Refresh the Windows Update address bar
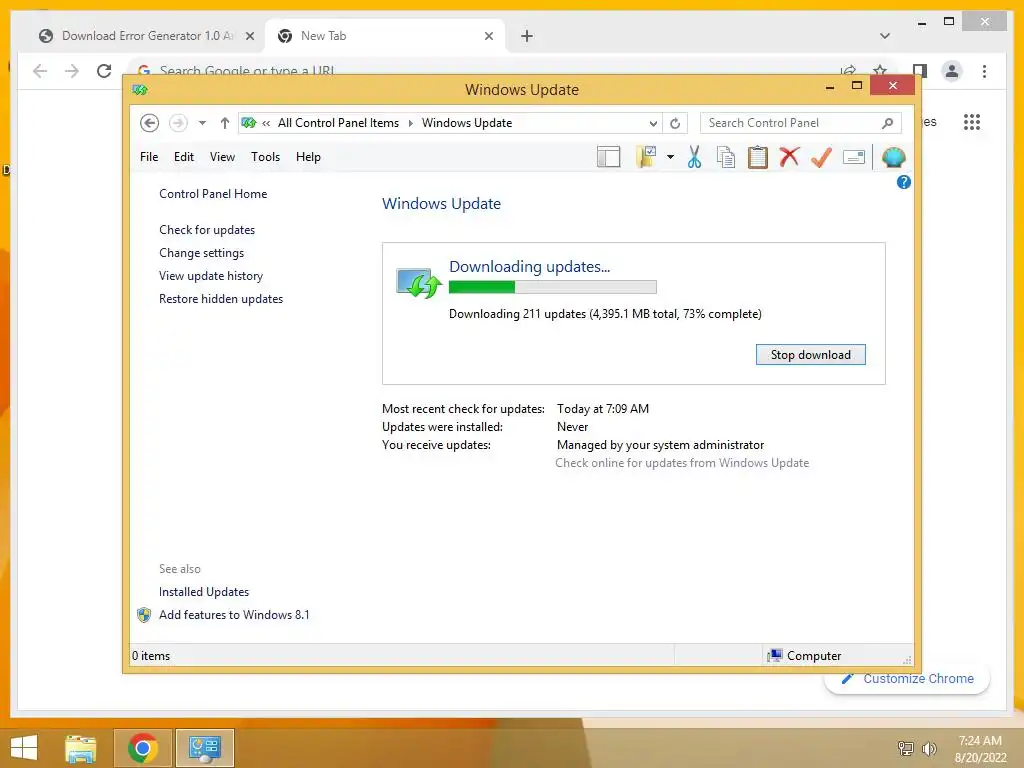The height and width of the screenshot is (768, 1024). tap(675, 123)
